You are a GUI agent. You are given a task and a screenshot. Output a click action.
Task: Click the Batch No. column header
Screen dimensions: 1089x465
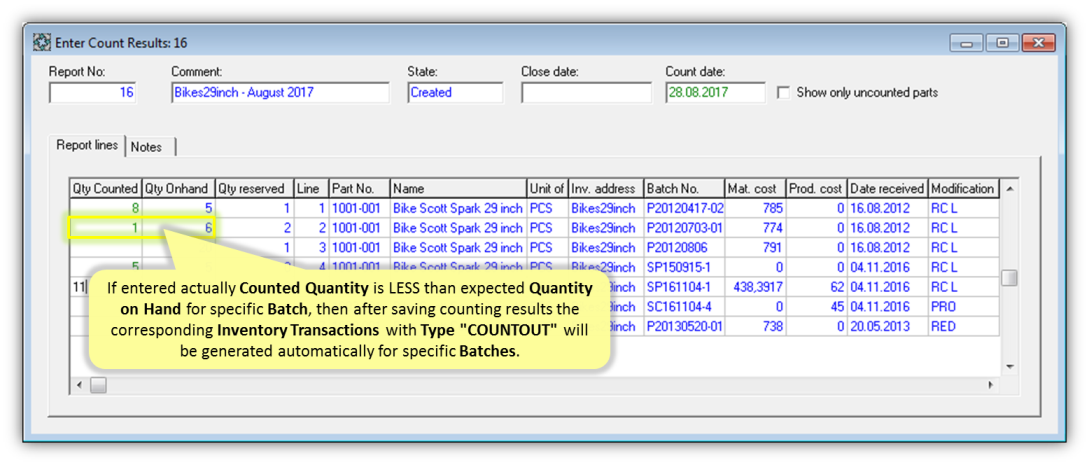[x=684, y=188]
